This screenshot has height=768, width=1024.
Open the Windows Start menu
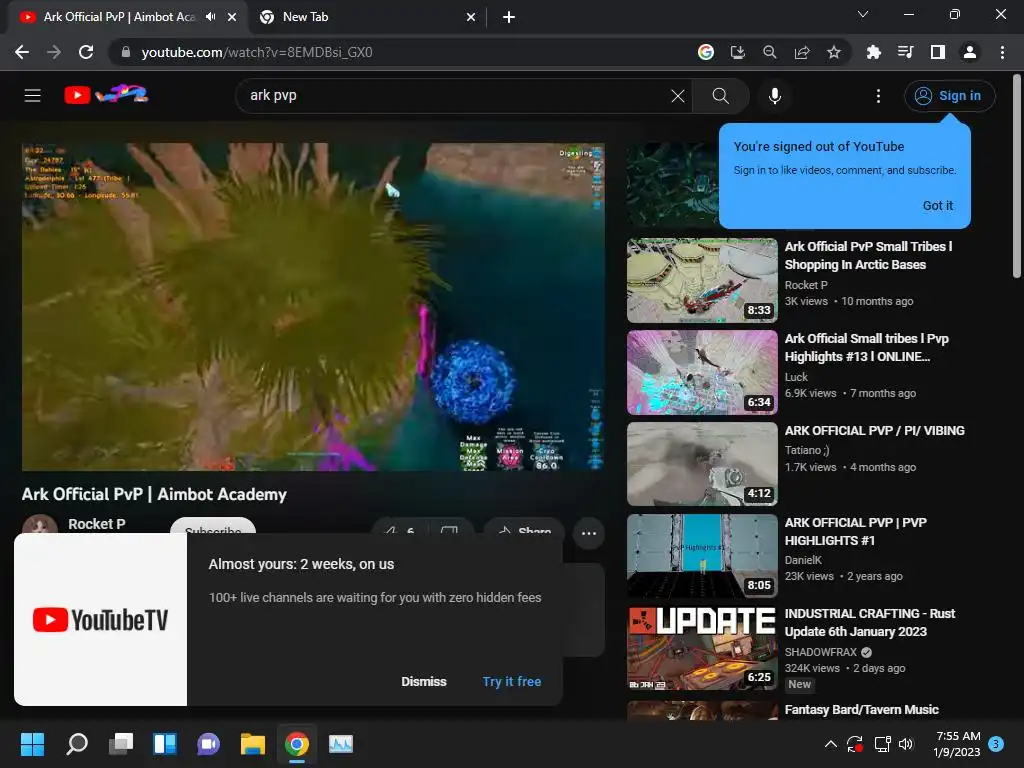(x=32, y=744)
